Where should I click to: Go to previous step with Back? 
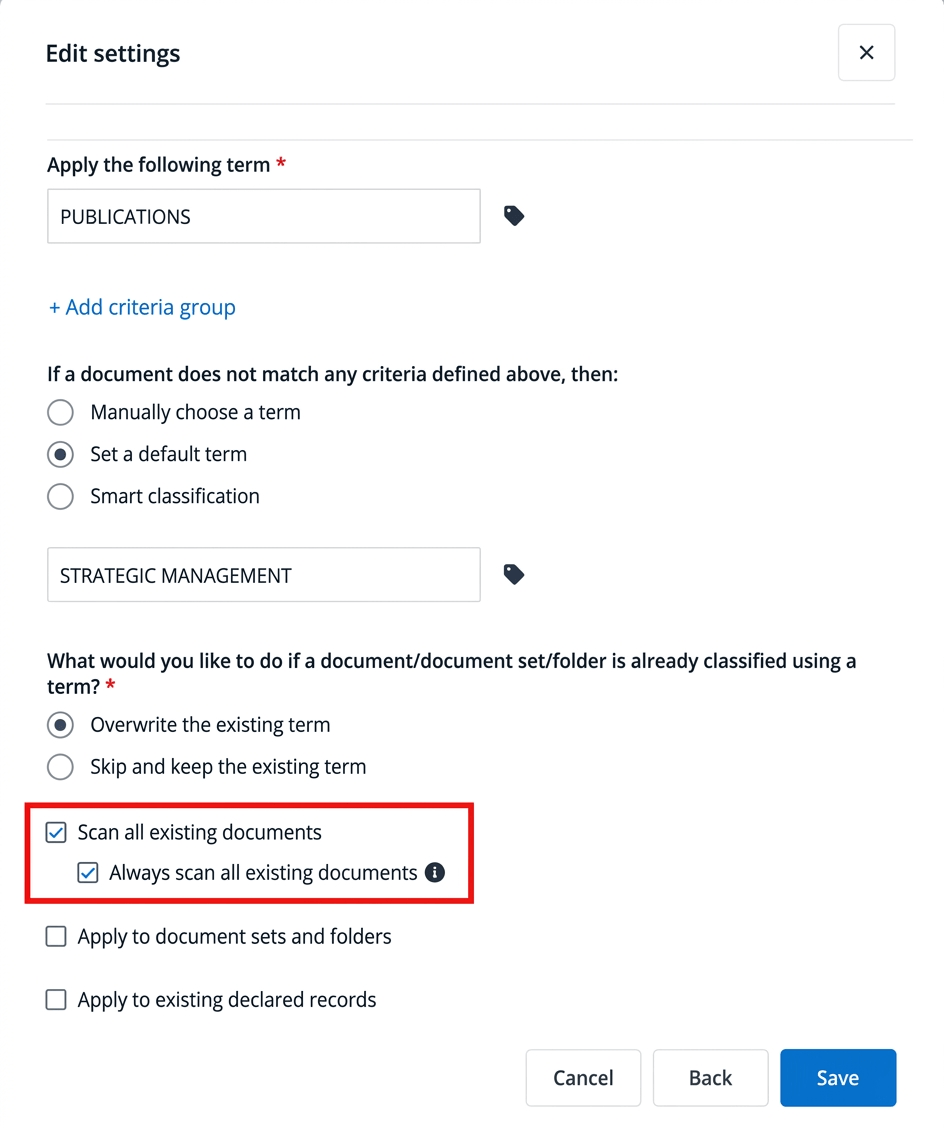click(x=710, y=1078)
